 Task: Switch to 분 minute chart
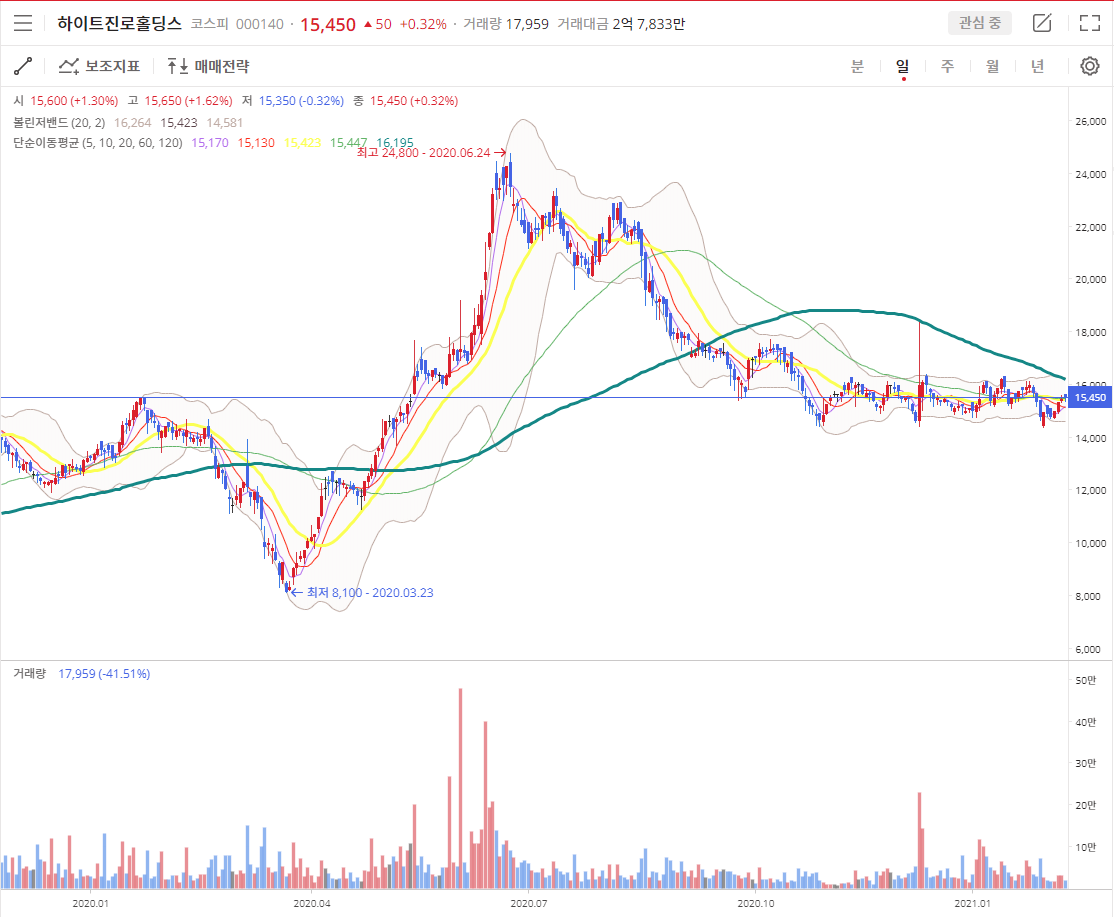858,66
